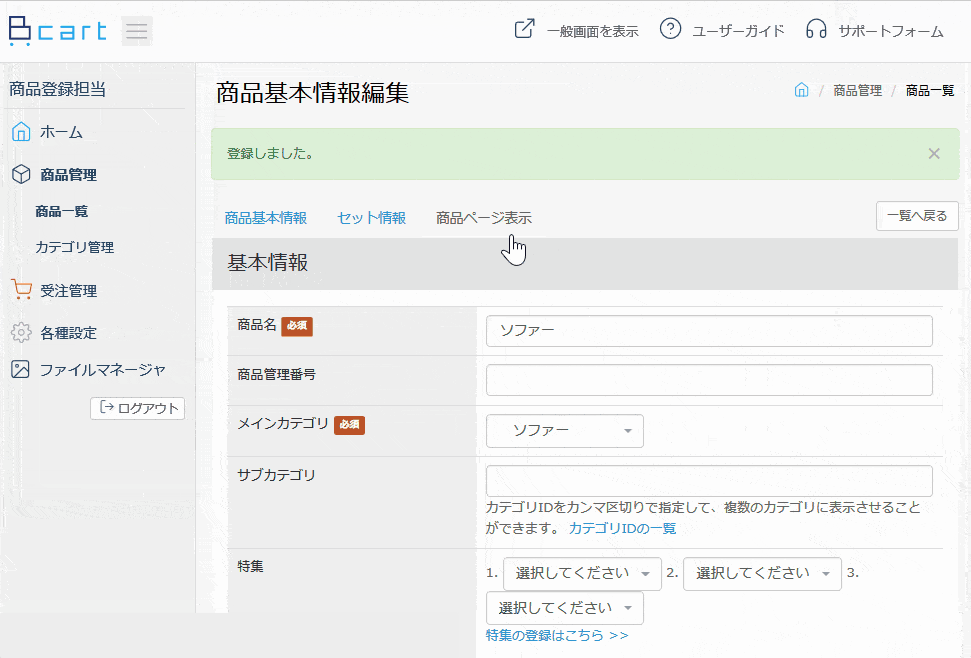Click the 商品管理番号 input field

(709, 380)
